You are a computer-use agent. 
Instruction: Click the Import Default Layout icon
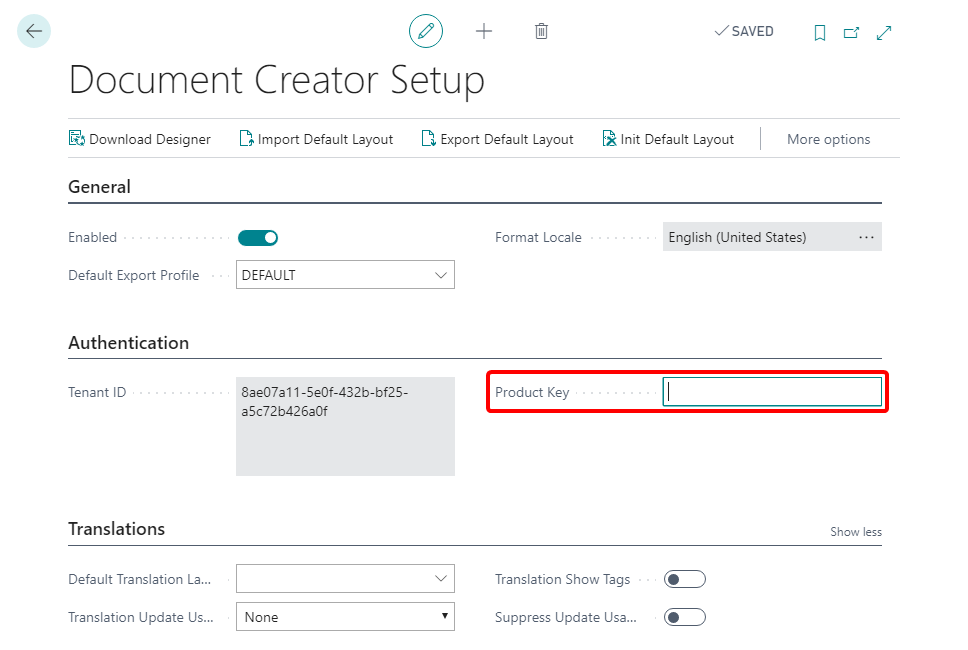click(246, 139)
